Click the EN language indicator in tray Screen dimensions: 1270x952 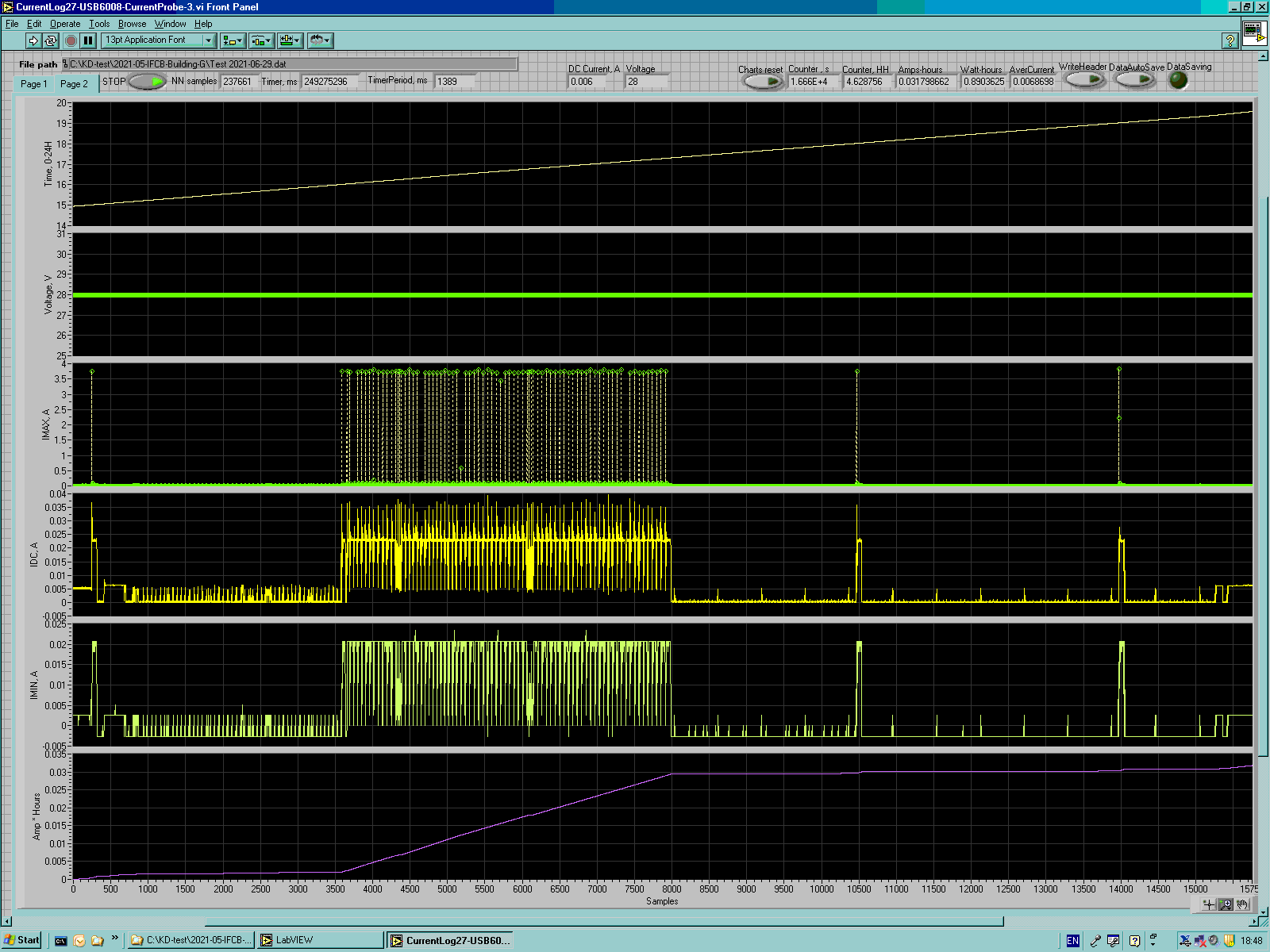tap(1072, 941)
